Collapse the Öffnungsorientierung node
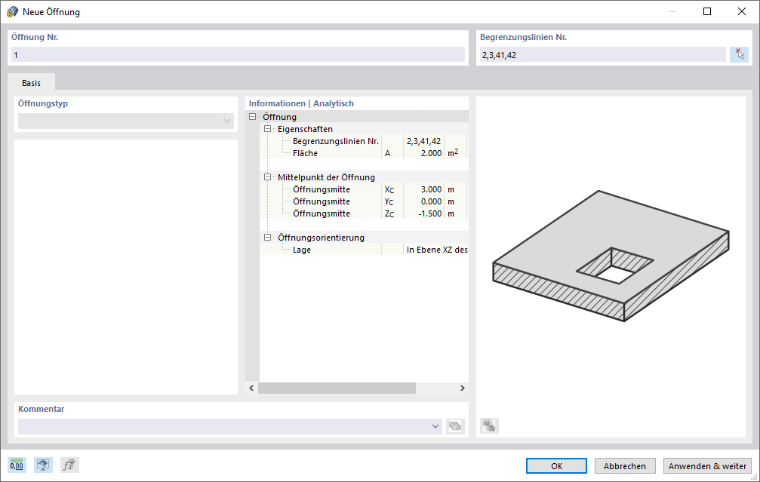Image resolution: width=760 pixels, height=482 pixels. tap(267, 238)
